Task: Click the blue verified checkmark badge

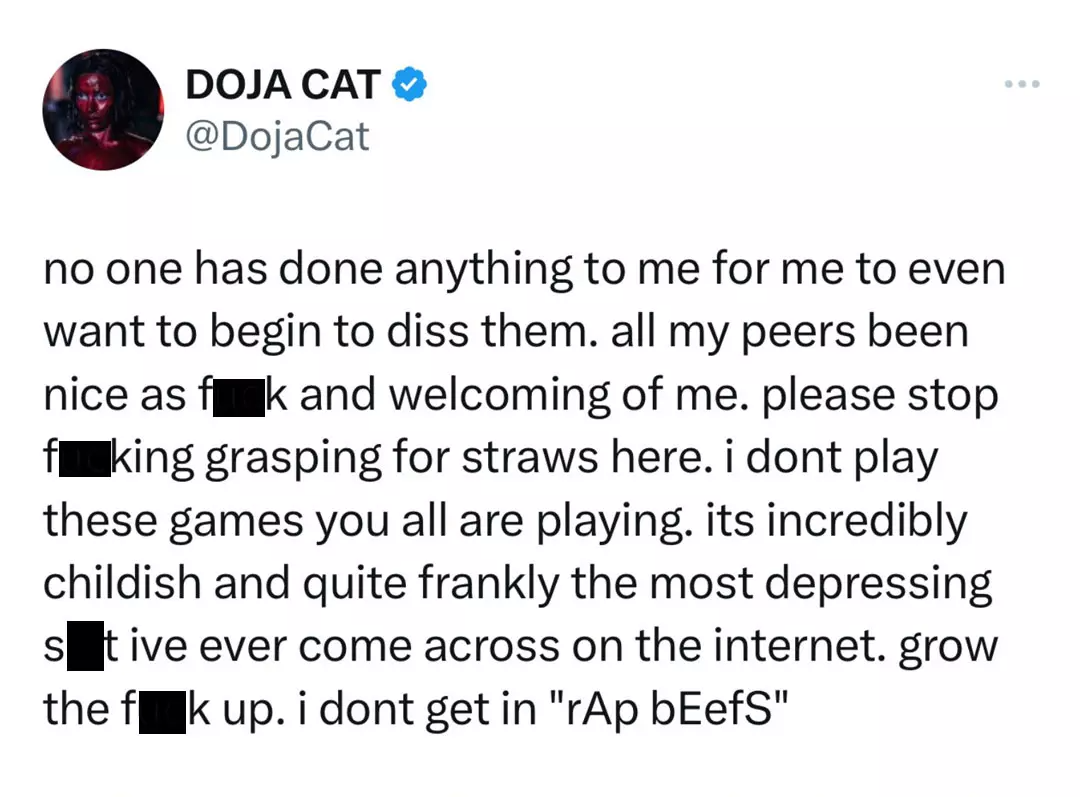Action: coord(409,84)
